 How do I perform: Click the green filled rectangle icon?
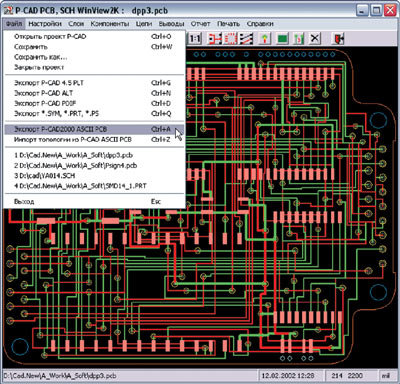[x=282, y=39]
